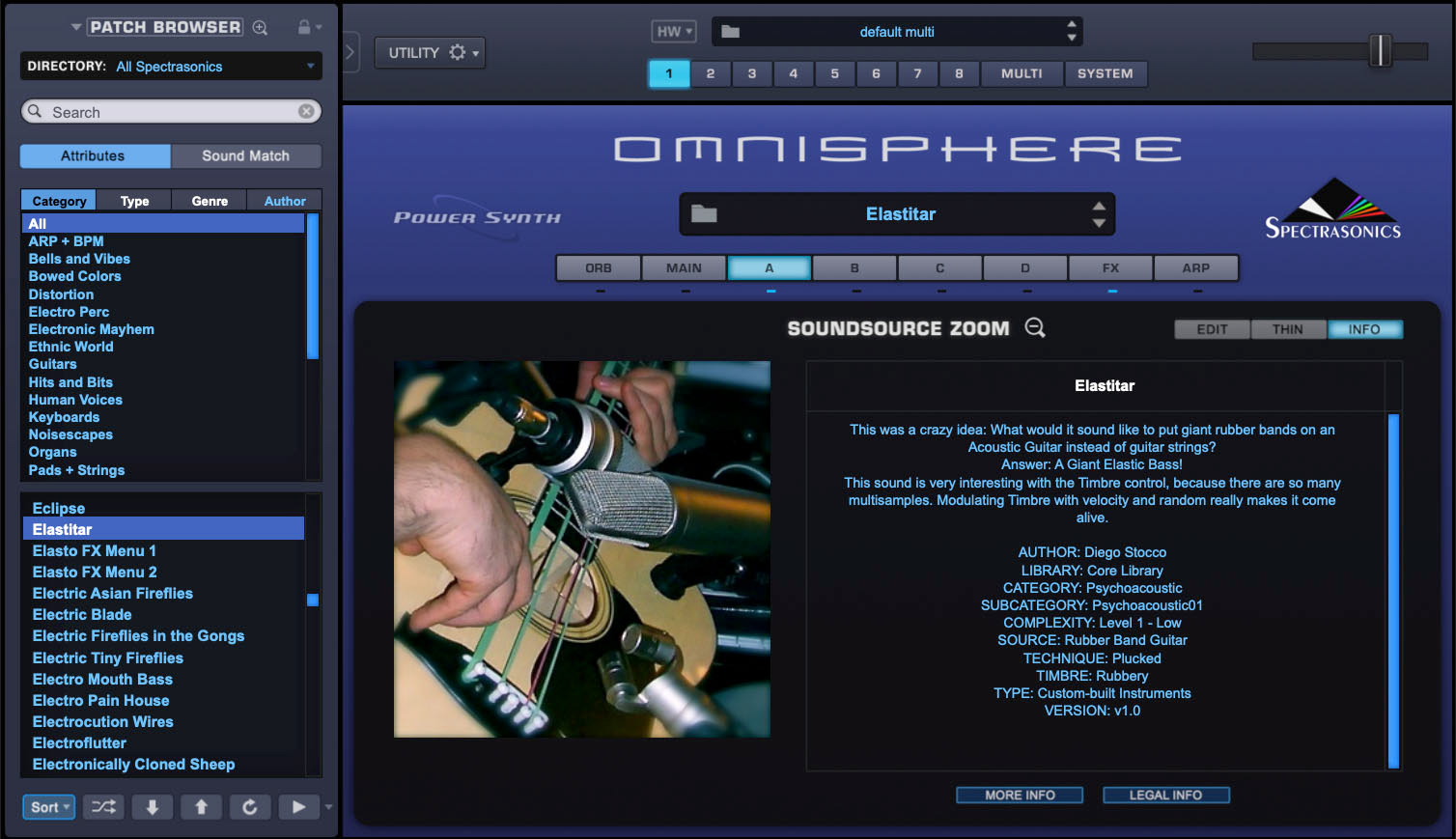
Task: Select the Type attribute column
Action: point(134,201)
